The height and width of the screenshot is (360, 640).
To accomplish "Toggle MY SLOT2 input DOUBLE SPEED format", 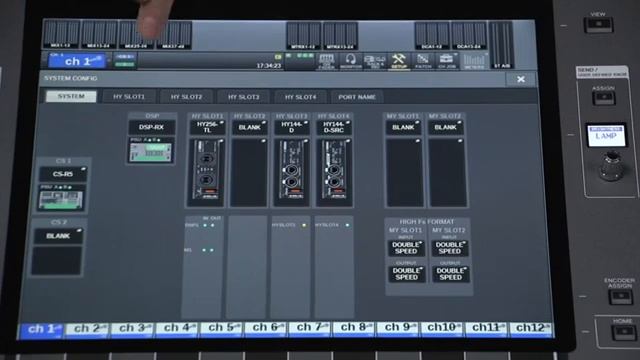I will click(450, 248).
